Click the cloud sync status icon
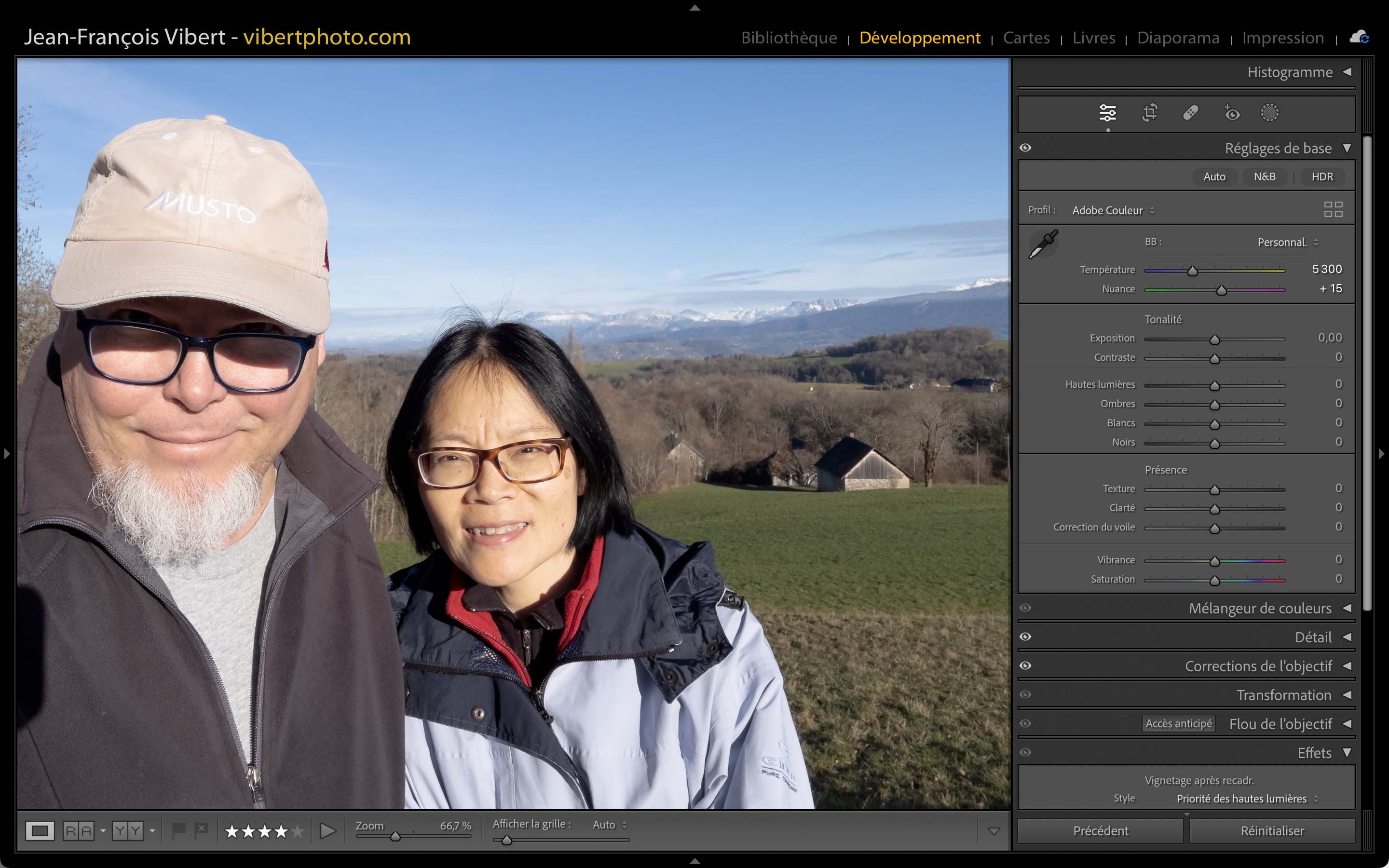1389x868 pixels. pyautogui.click(x=1359, y=38)
